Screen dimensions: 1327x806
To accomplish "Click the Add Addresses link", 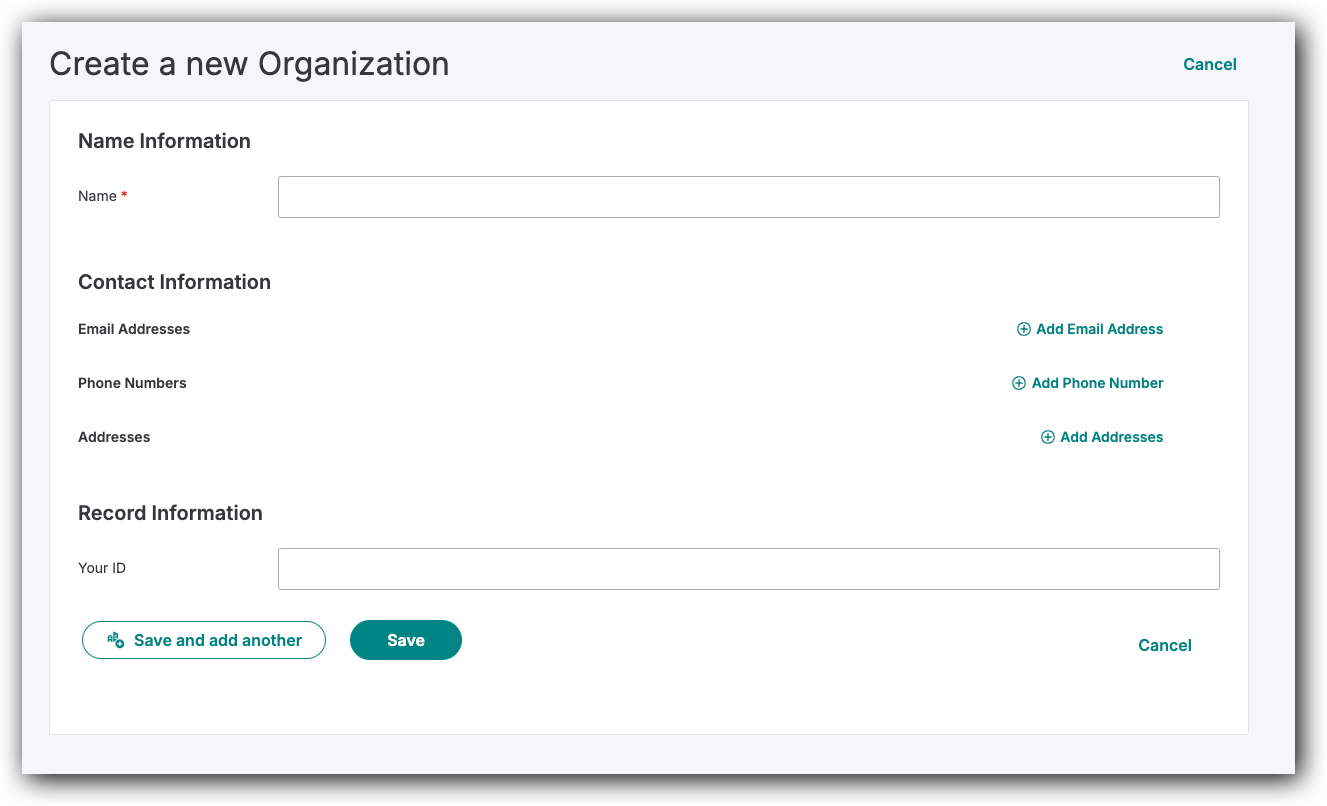I will [x=1102, y=437].
